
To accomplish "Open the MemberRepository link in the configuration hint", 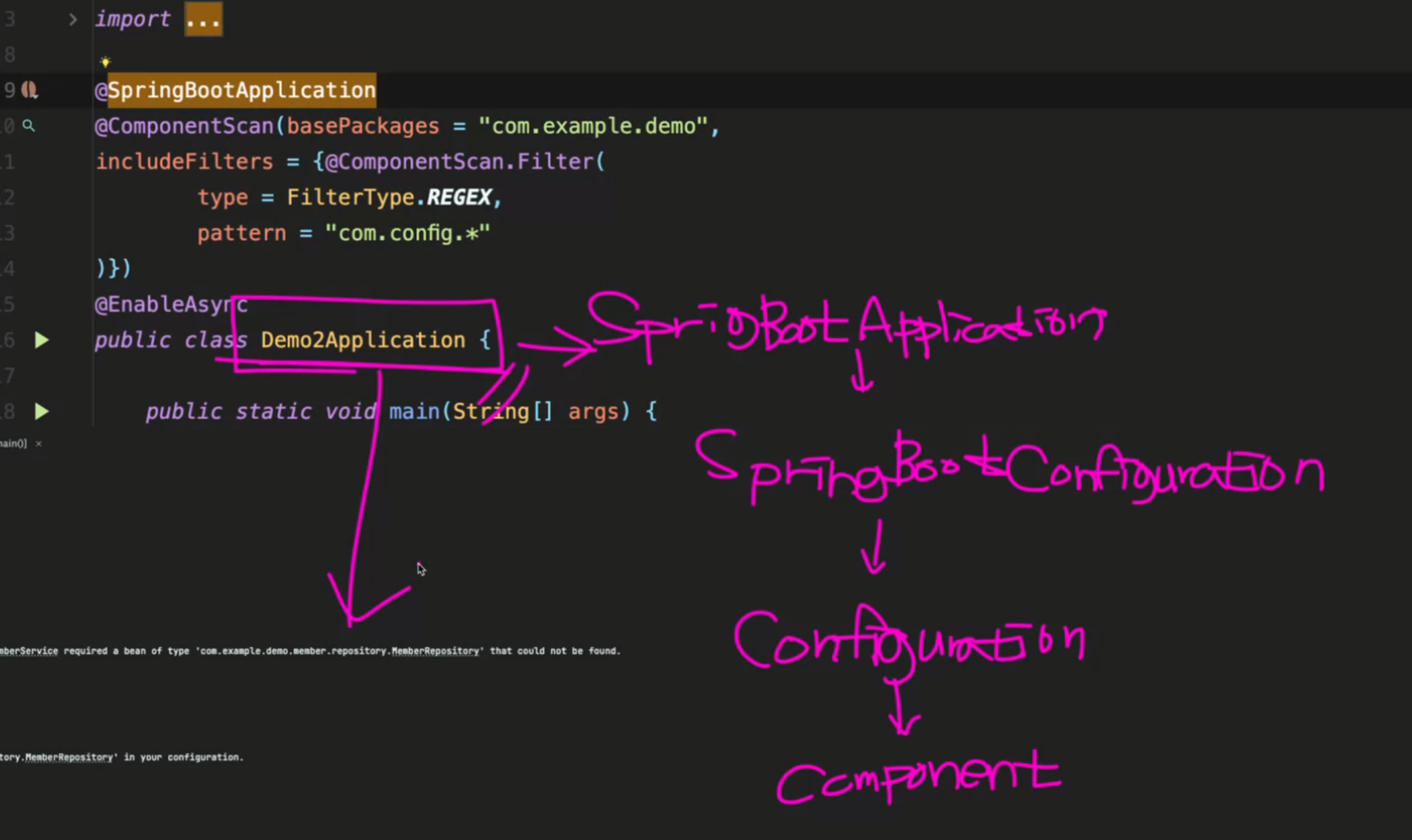I will (68, 757).
